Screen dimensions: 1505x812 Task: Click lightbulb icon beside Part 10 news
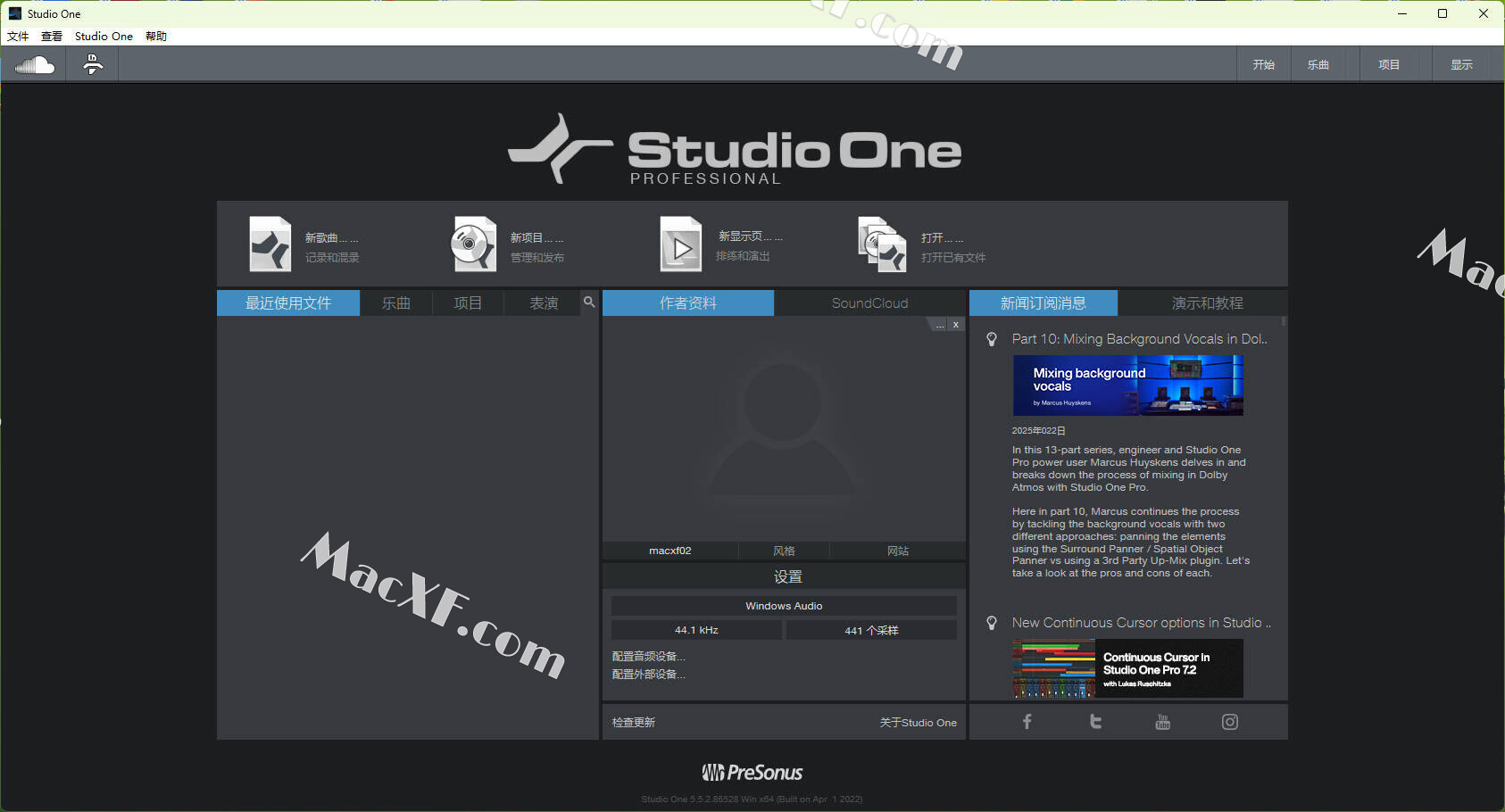point(991,339)
